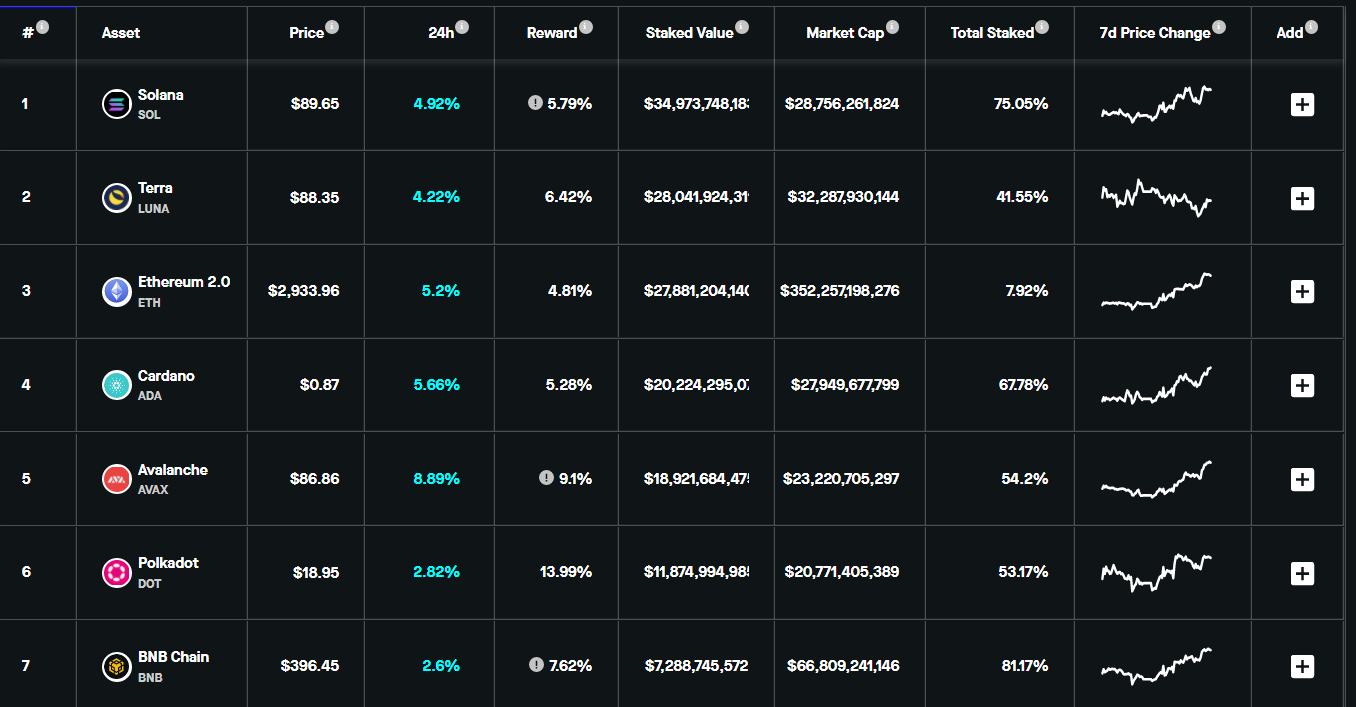Add Cardano with the plus icon
Image resolution: width=1356 pixels, height=707 pixels.
click(x=1302, y=385)
